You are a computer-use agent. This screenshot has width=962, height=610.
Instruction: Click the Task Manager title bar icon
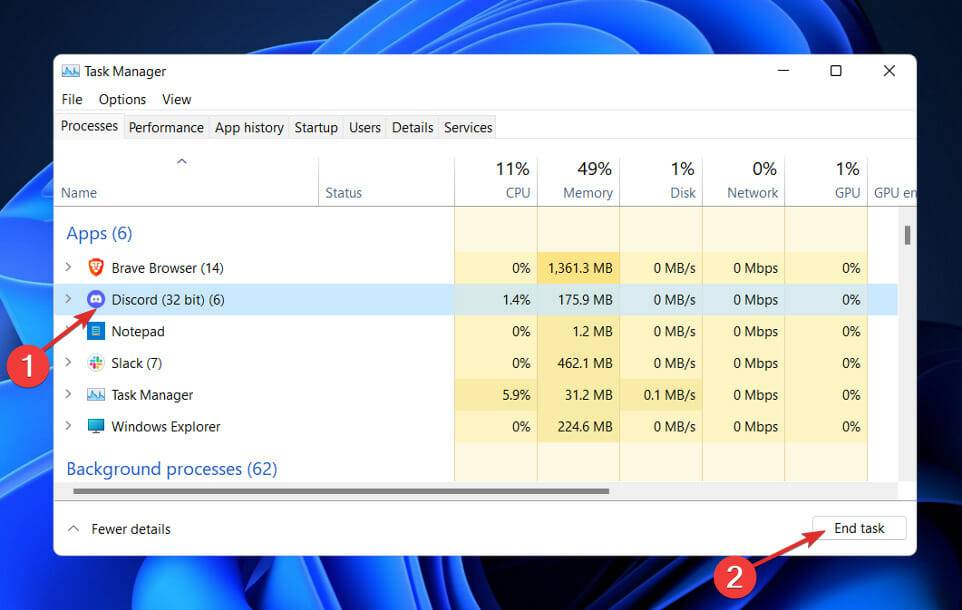(x=71, y=70)
